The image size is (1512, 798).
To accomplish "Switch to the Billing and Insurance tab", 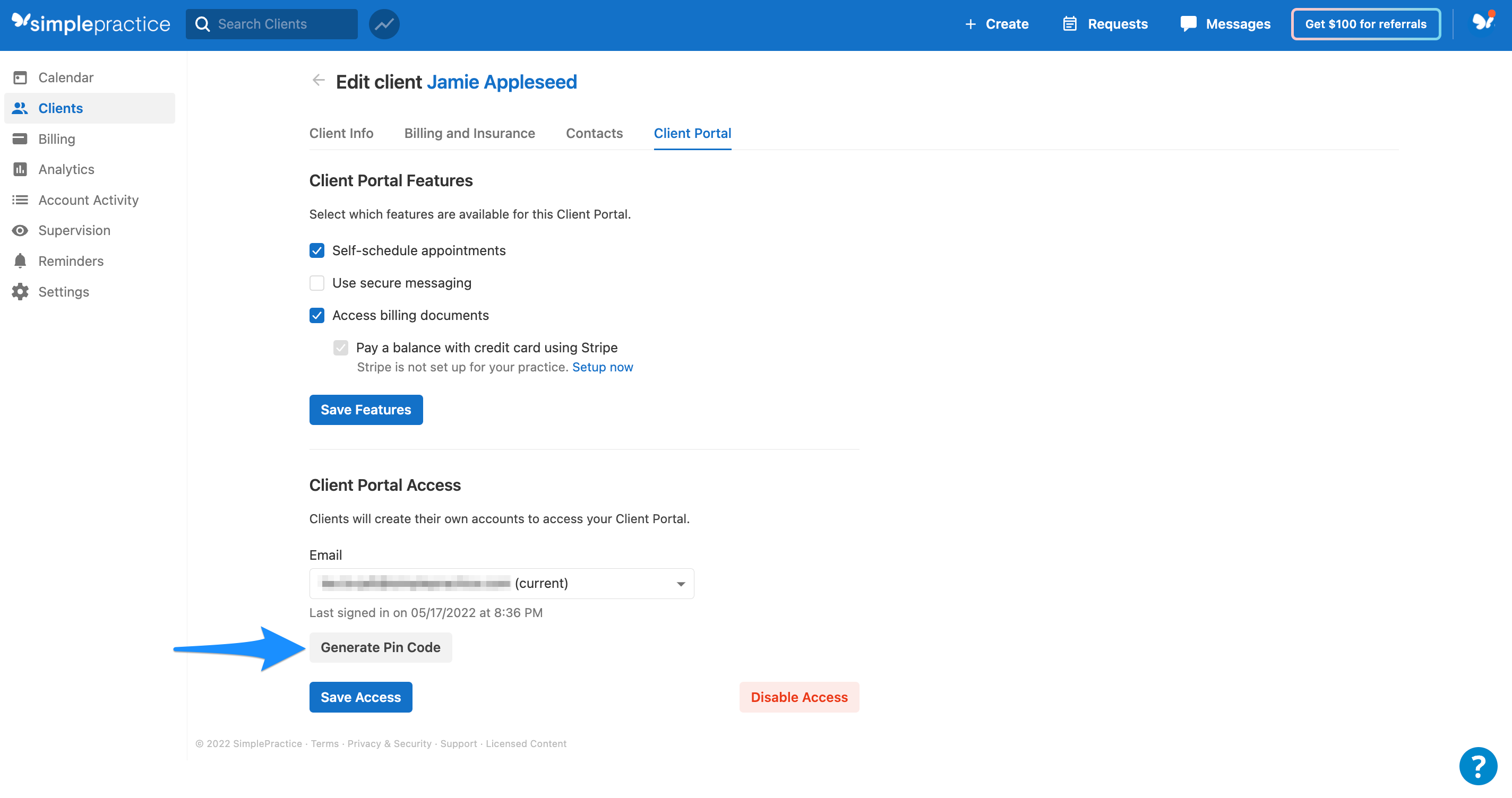I will point(469,133).
